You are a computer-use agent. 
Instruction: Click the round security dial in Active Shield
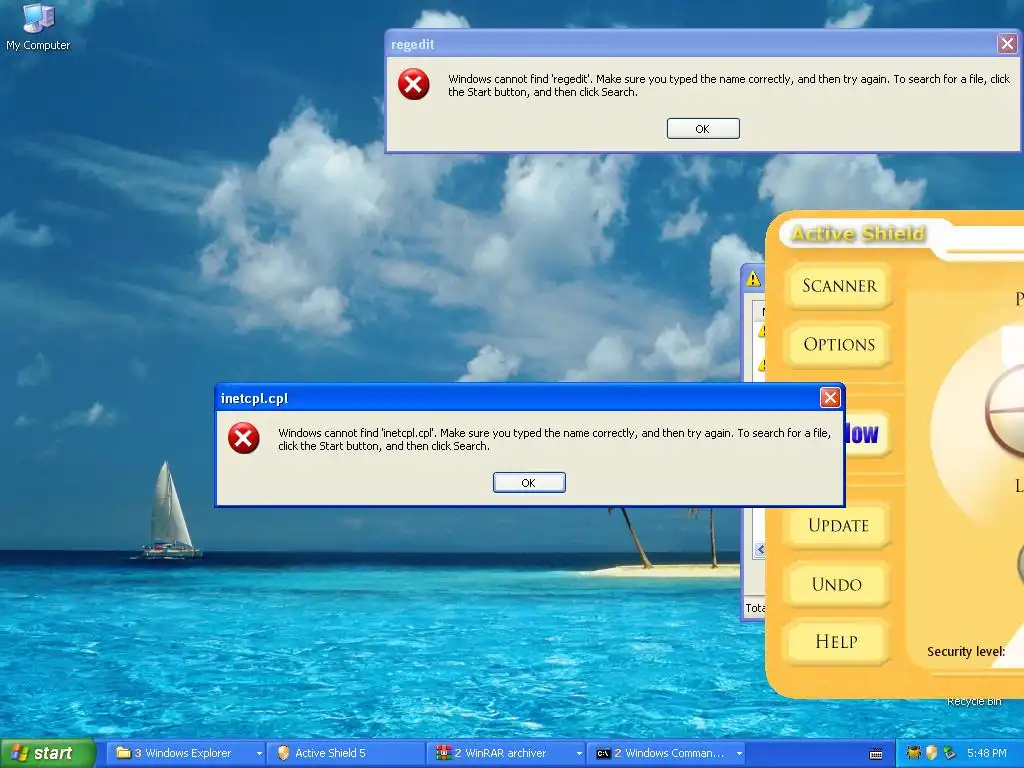point(1006,410)
